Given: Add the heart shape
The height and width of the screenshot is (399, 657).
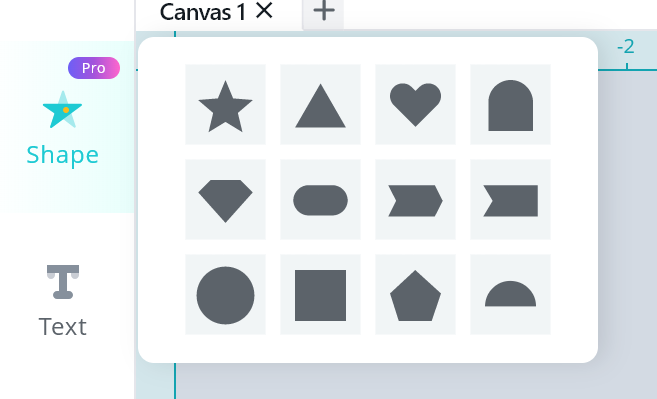Looking at the screenshot, I should pyautogui.click(x=415, y=104).
